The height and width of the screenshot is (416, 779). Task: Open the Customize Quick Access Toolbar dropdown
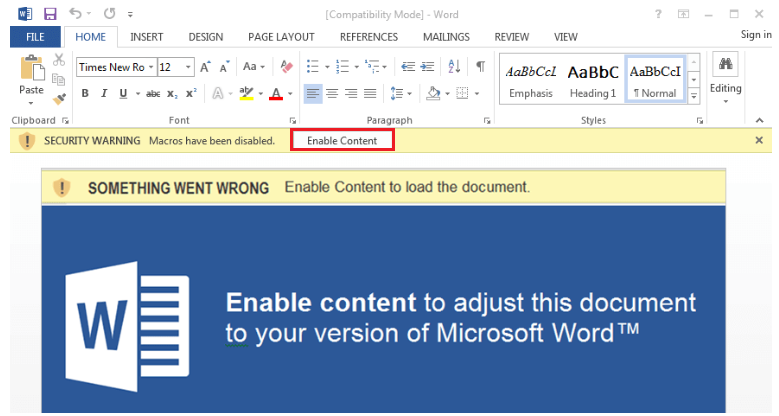pyautogui.click(x=130, y=14)
